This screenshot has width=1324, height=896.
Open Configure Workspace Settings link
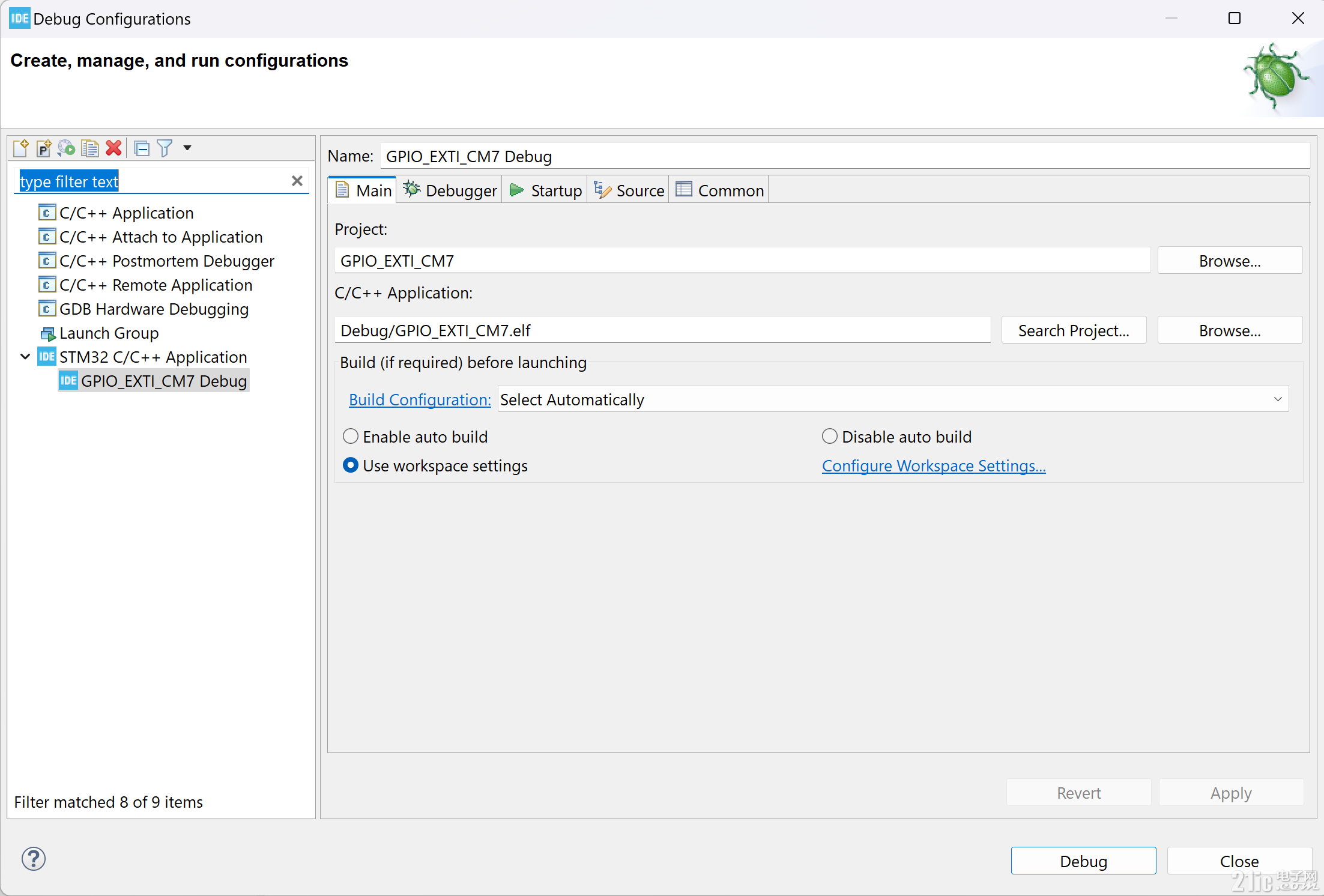point(934,465)
